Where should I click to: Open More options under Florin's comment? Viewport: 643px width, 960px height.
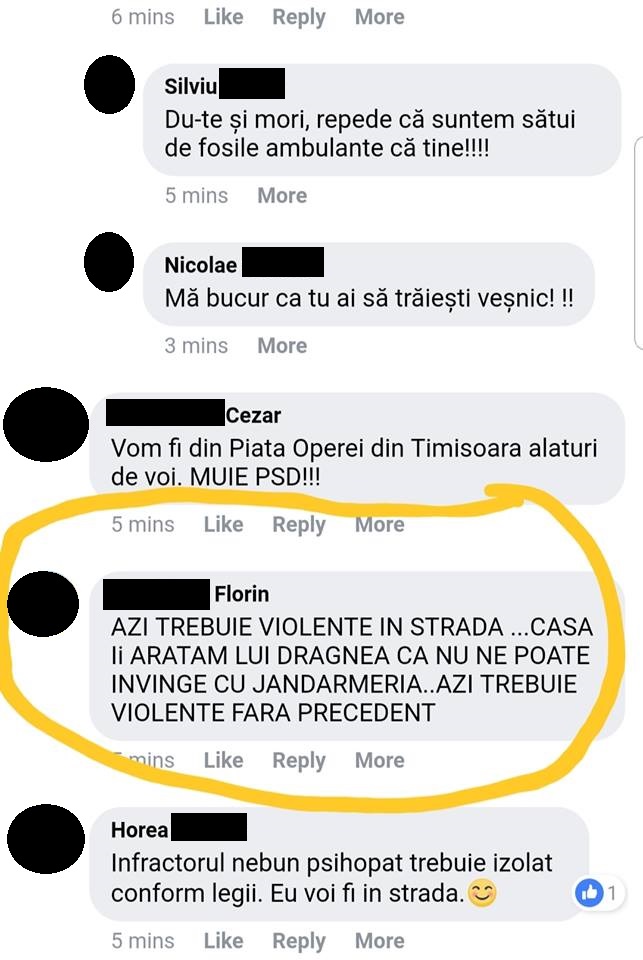coord(380,760)
